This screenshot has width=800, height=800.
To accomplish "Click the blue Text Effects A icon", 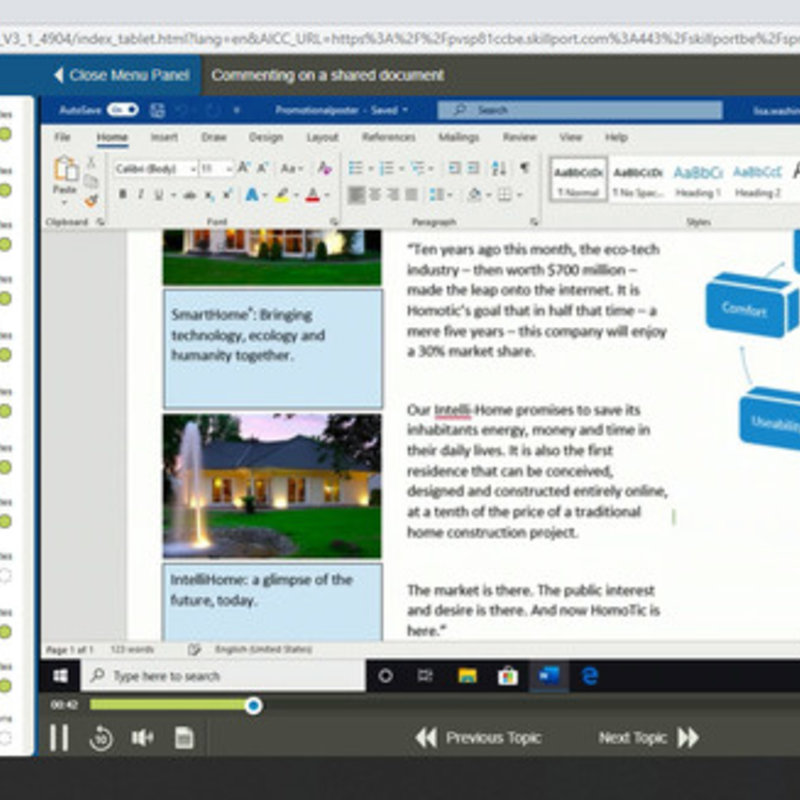I will [x=252, y=194].
